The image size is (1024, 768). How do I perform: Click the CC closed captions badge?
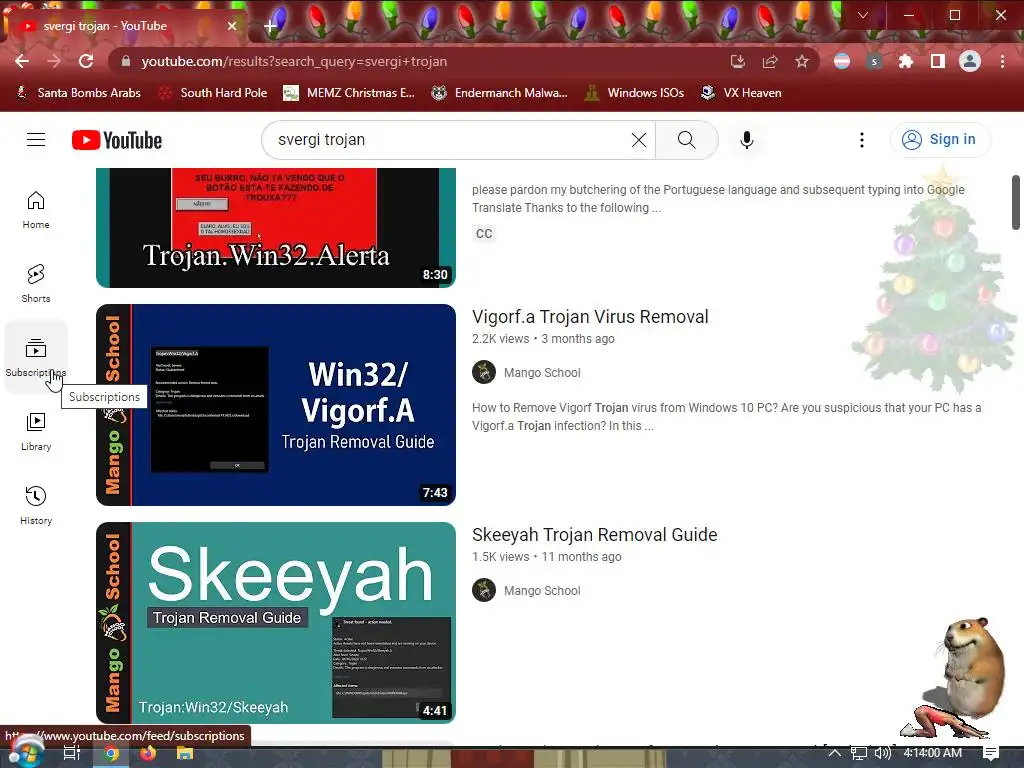pyautogui.click(x=484, y=234)
